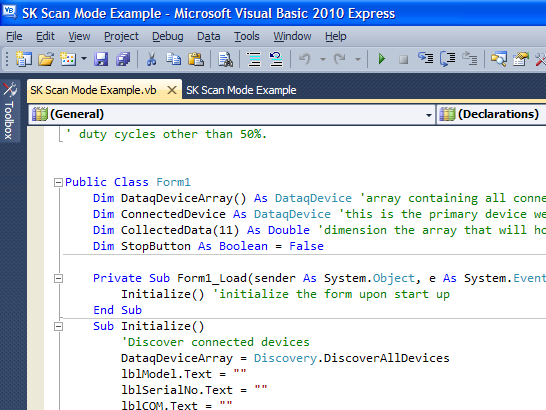Viewport: 546px width, 410px height.
Task: Save the file with the floppy disk icon
Action: click(101, 59)
